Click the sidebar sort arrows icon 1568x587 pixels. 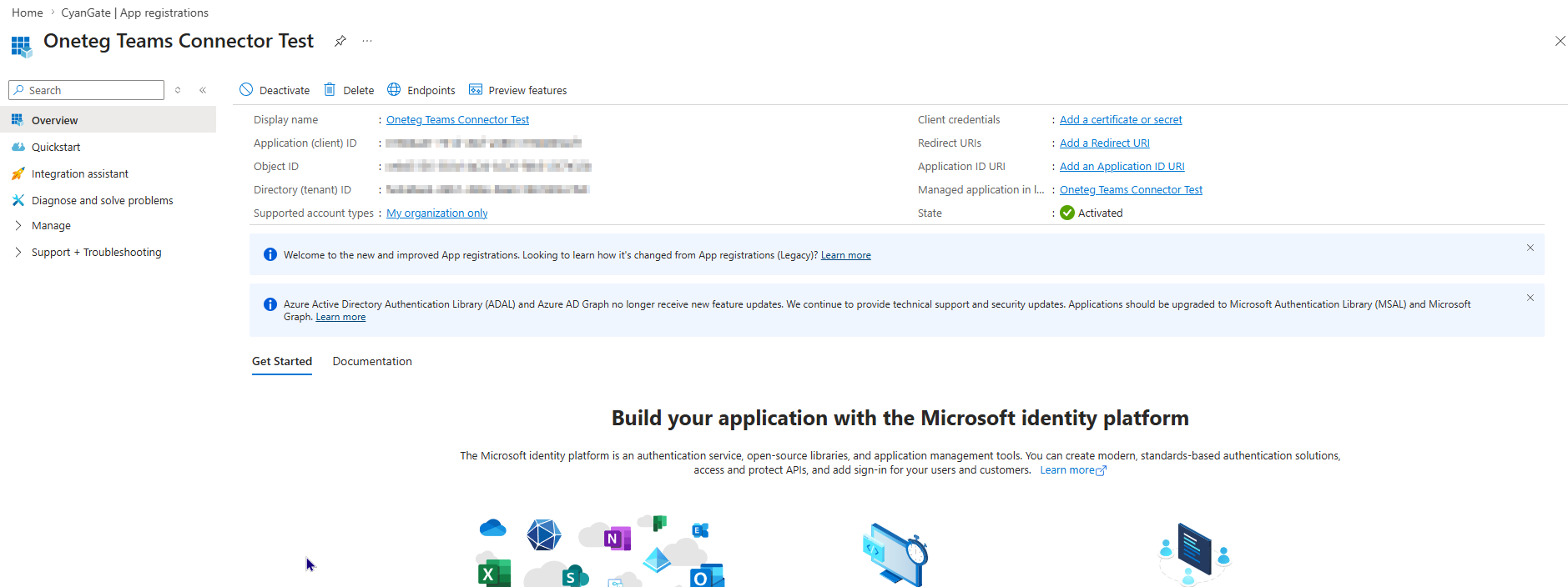178,90
